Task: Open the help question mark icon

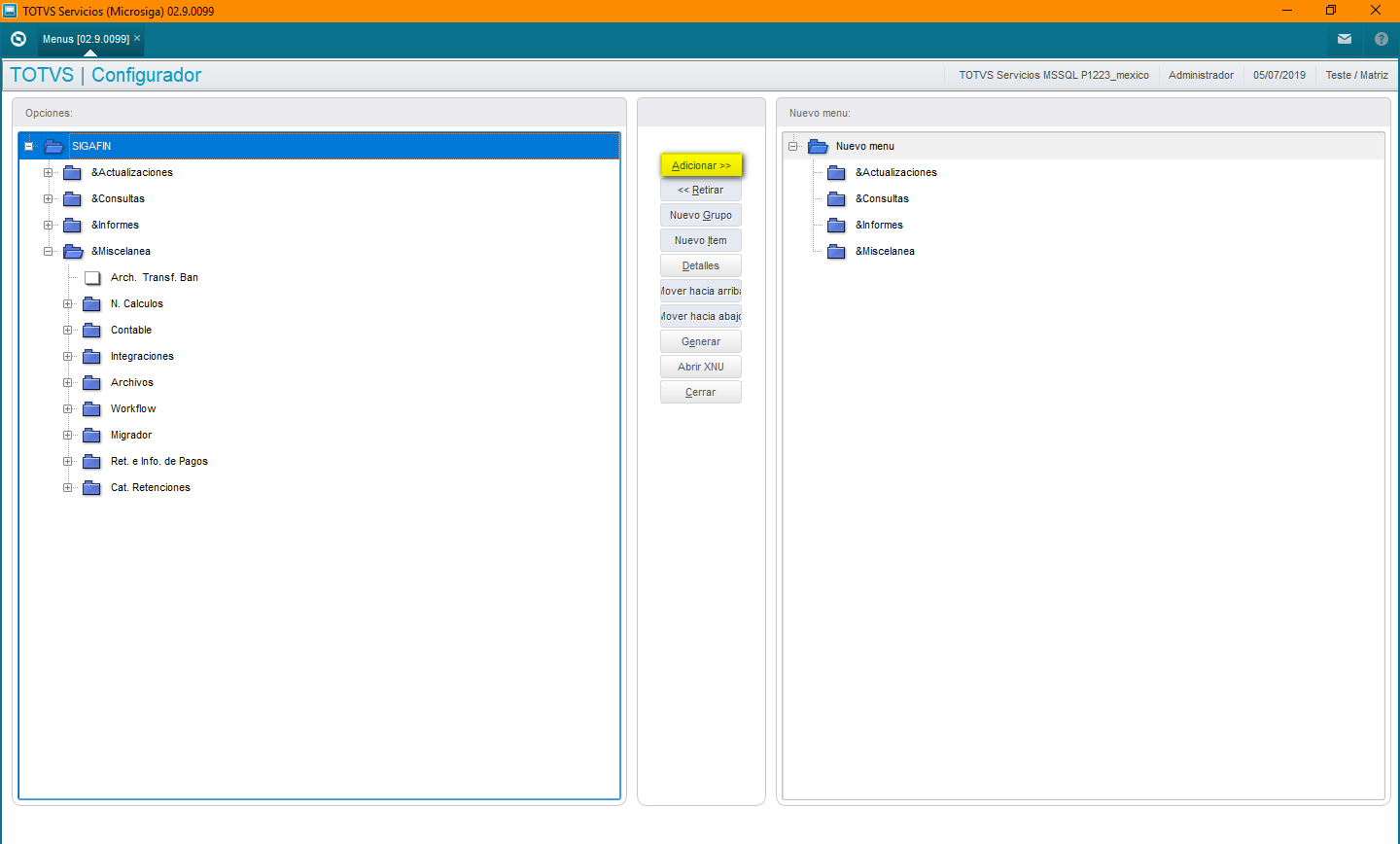Action: pos(1382,39)
